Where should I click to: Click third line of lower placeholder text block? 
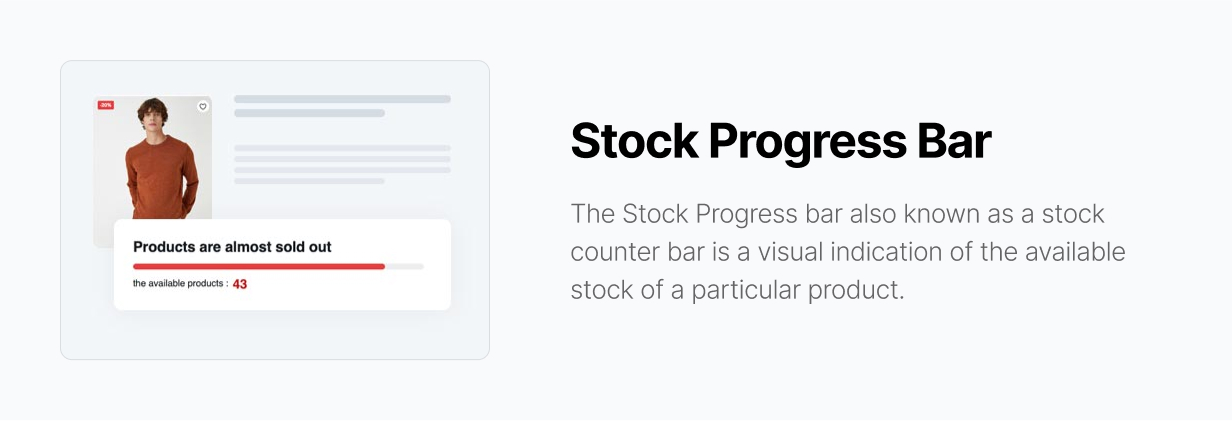pyautogui.click(x=342, y=170)
